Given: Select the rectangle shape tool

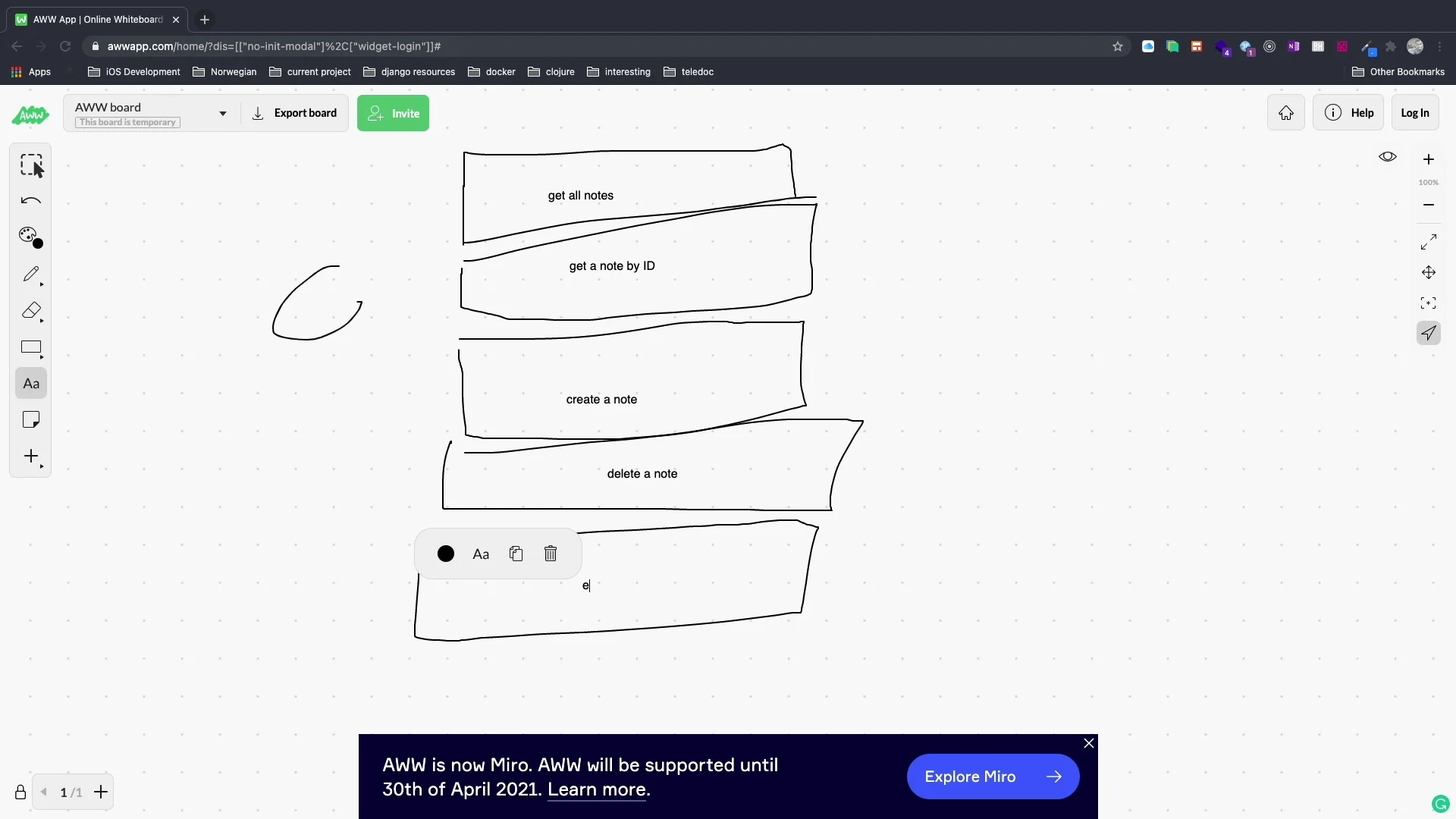Looking at the screenshot, I should (31, 347).
